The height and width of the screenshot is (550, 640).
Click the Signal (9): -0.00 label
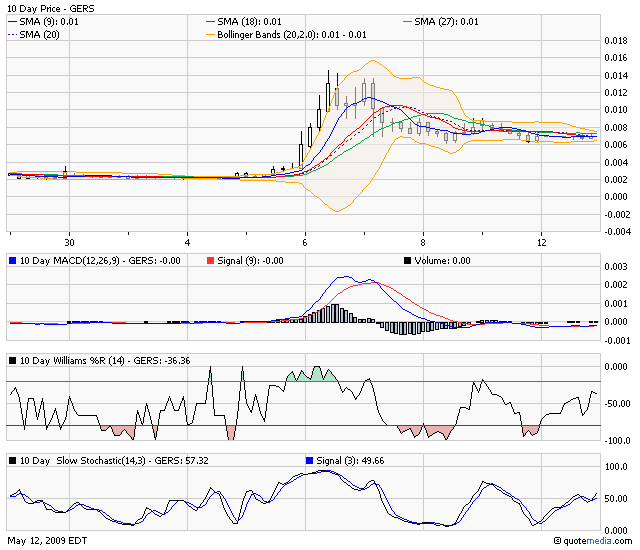250,260
